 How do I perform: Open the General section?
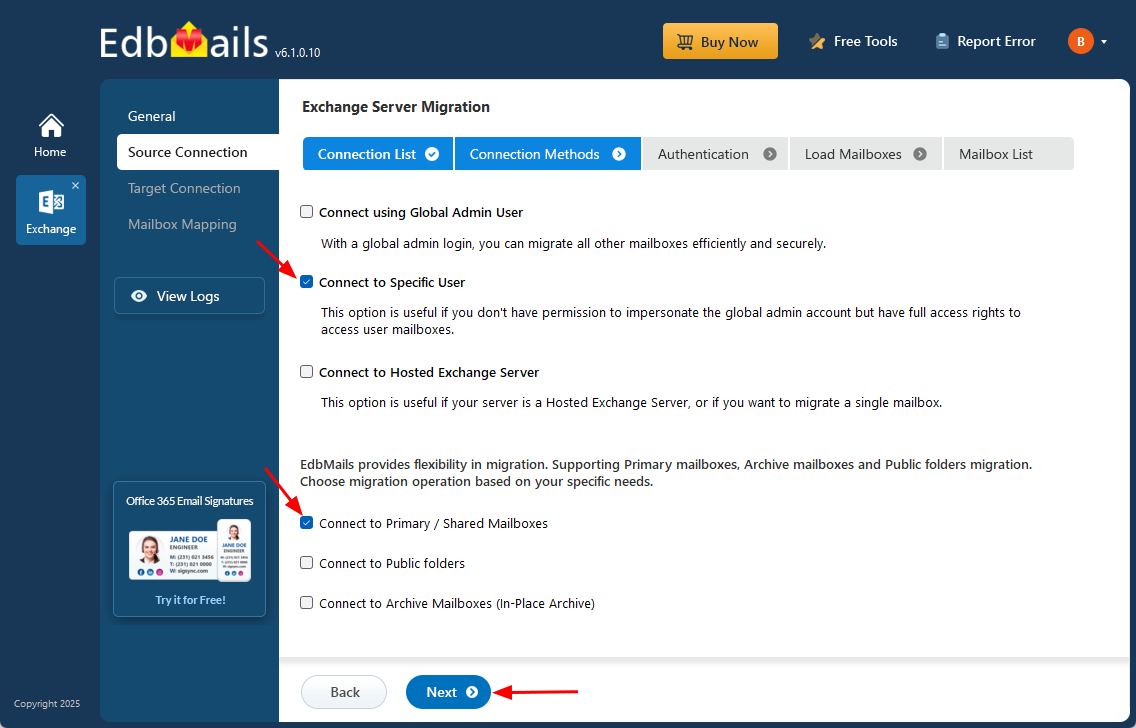coord(151,116)
